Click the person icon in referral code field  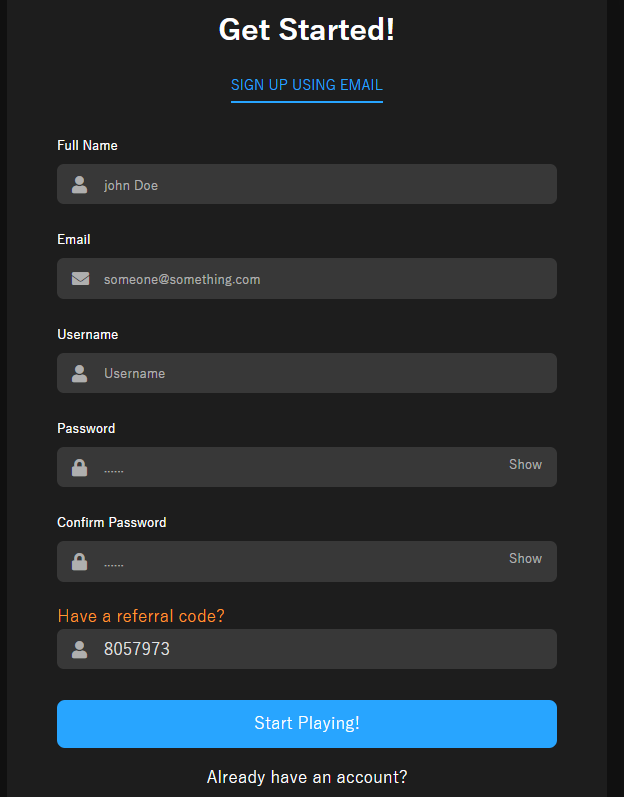[79, 649]
